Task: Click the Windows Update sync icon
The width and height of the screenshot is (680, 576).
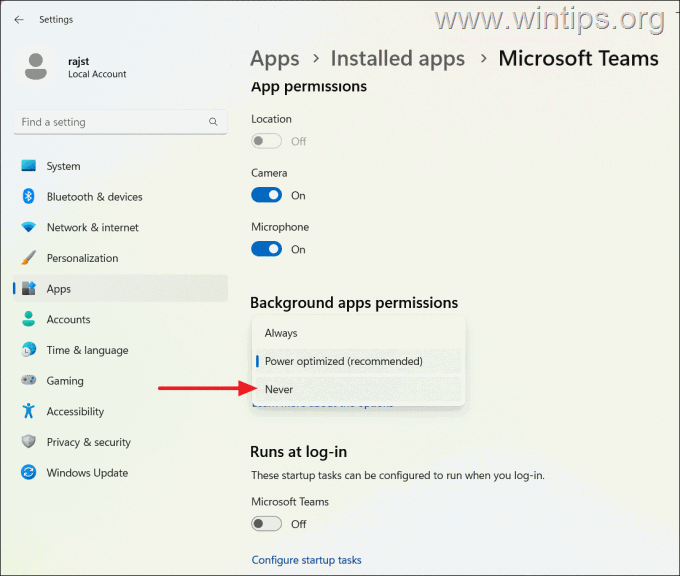Action: point(29,472)
